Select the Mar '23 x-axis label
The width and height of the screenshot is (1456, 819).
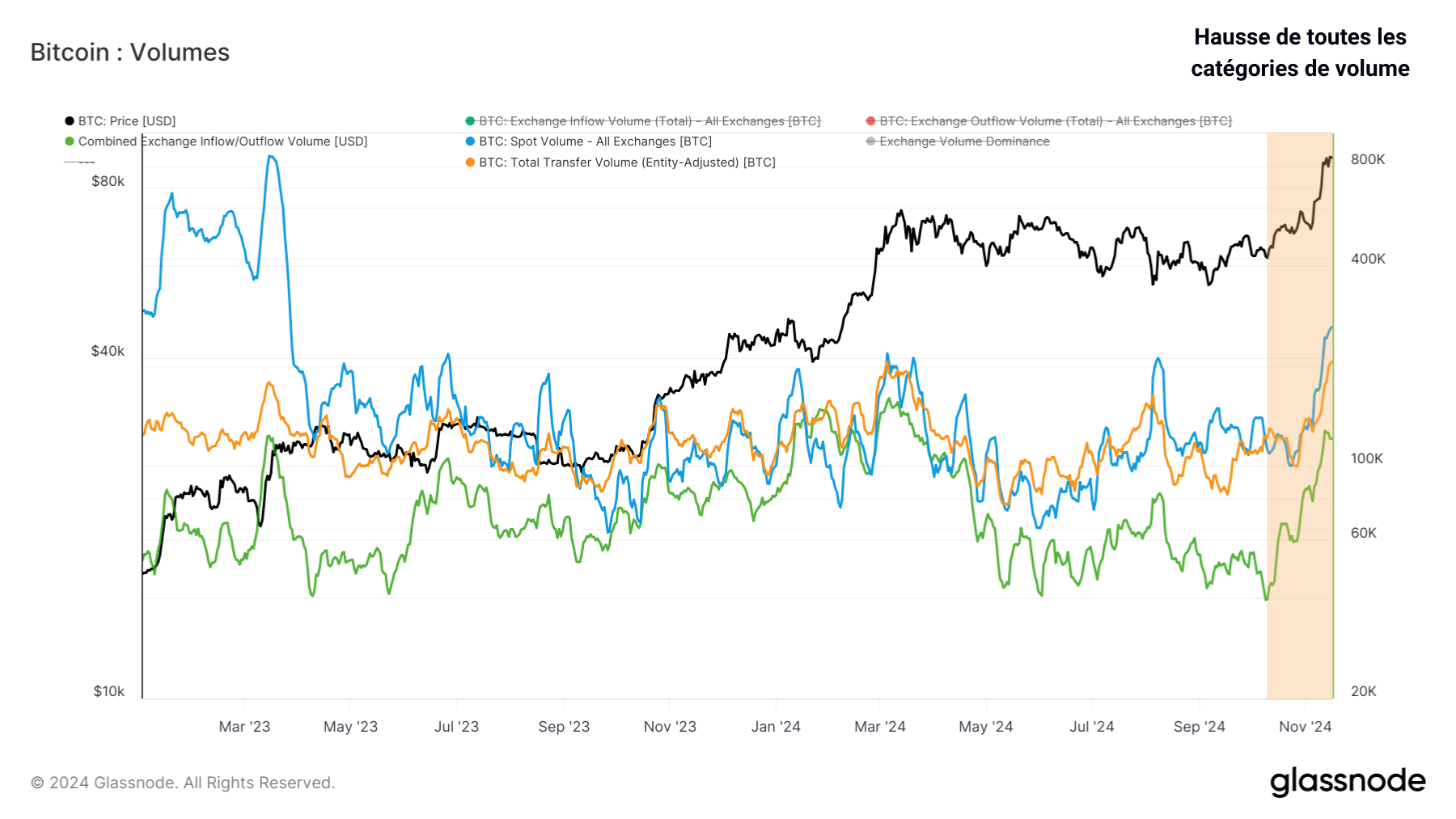point(244,727)
